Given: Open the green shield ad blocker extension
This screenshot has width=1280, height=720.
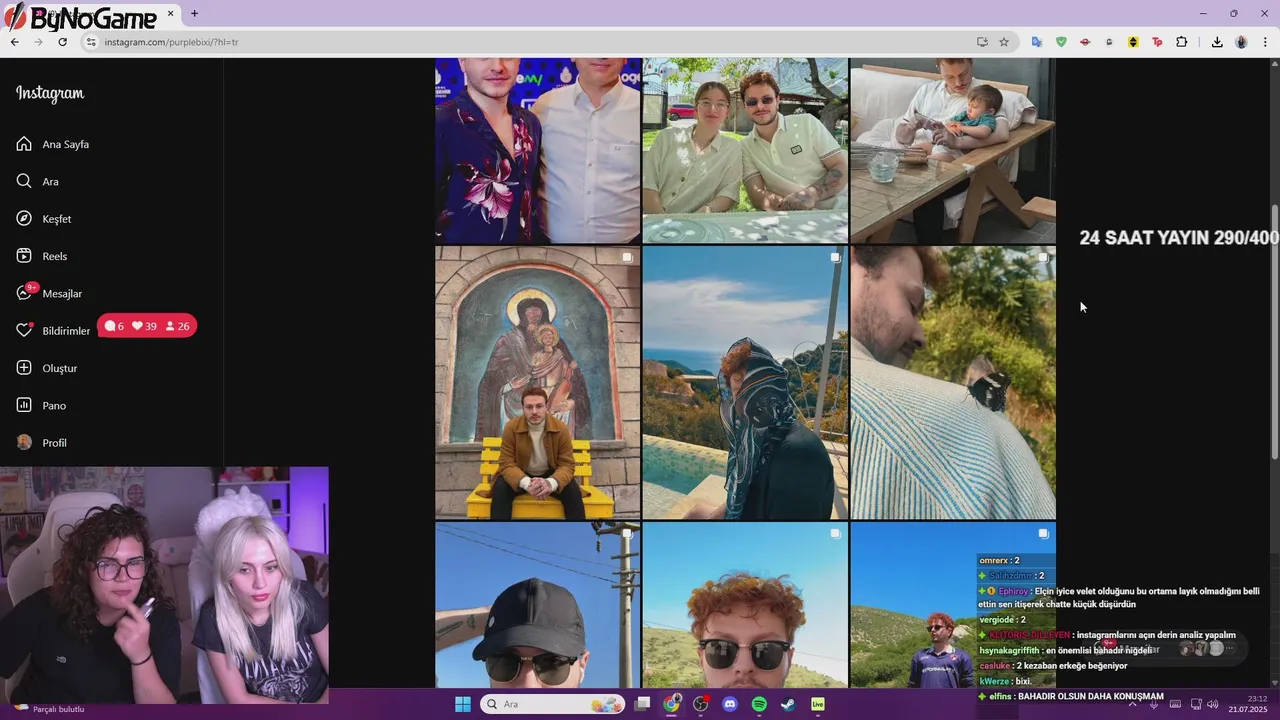Looking at the screenshot, I should pos(1061,42).
